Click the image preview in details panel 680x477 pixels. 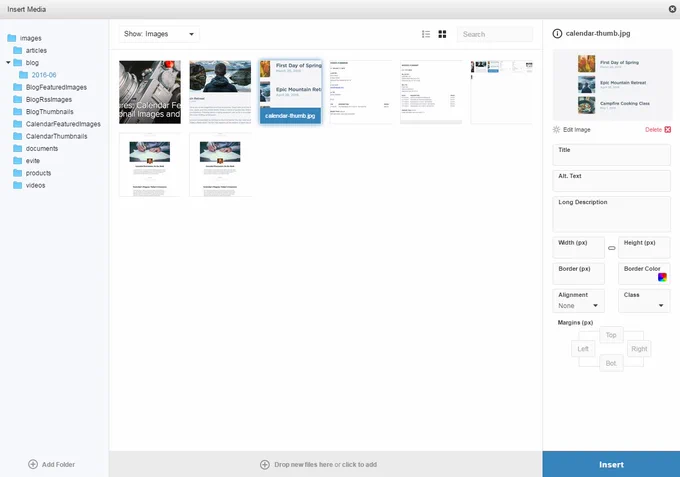(x=611, y=85)
